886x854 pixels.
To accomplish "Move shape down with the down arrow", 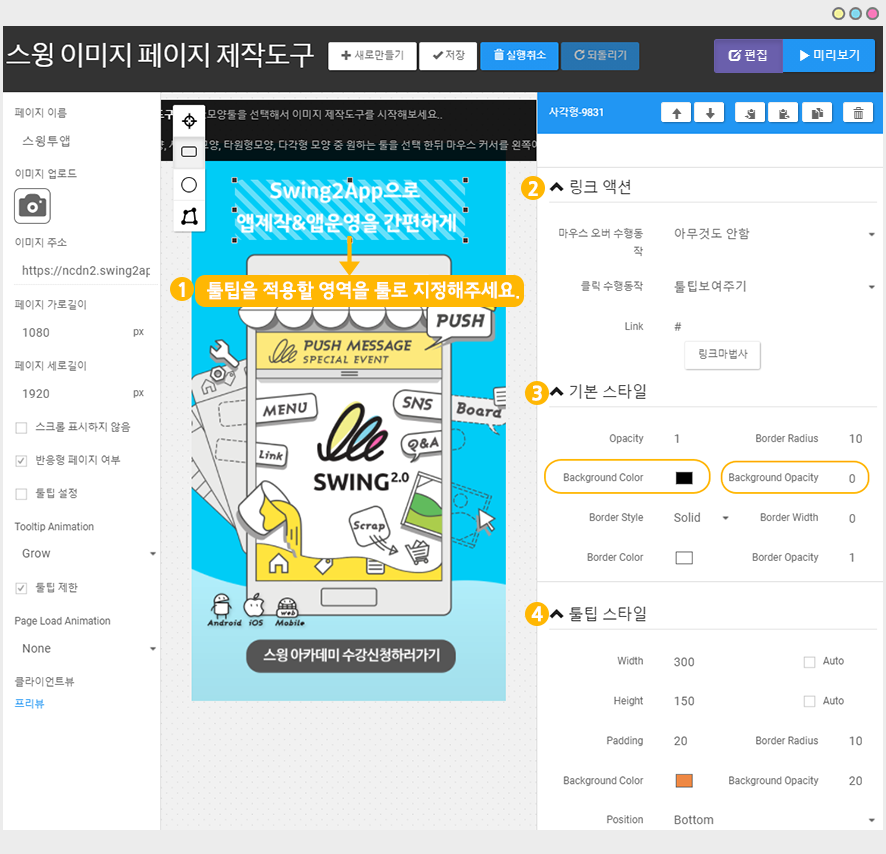I will [709, 113].
